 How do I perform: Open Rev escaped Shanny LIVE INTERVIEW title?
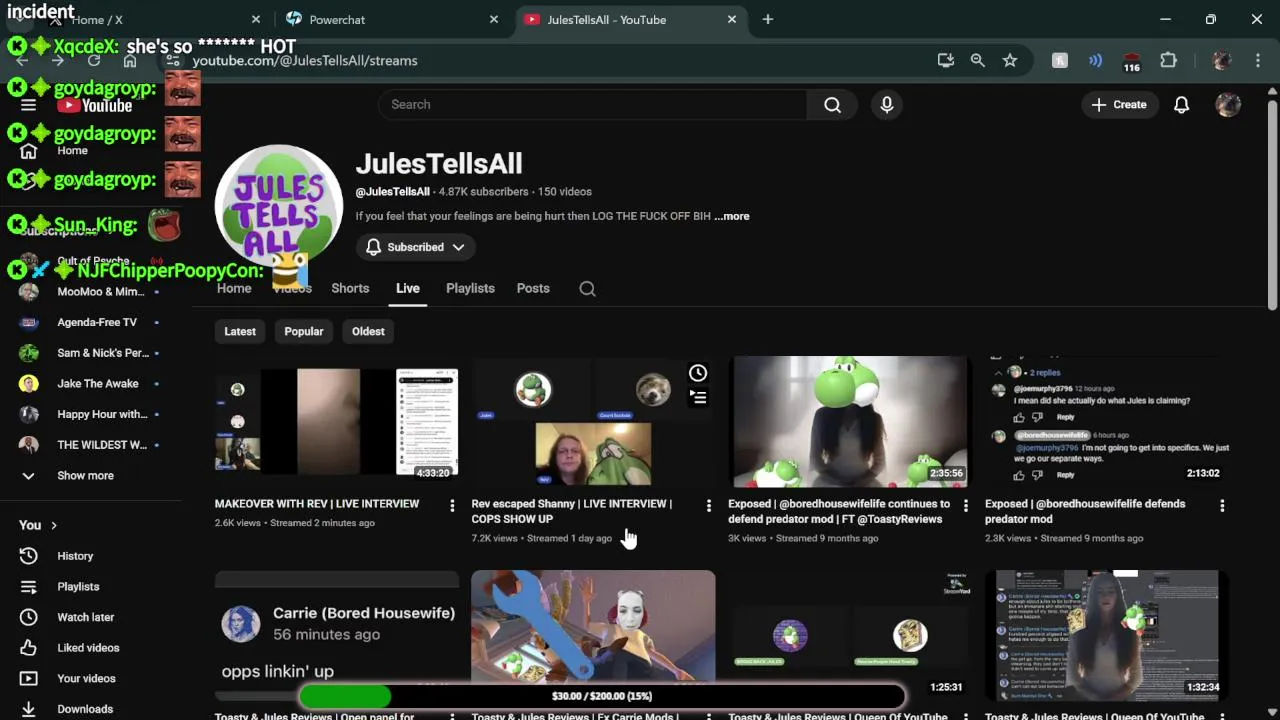[572, 511]
